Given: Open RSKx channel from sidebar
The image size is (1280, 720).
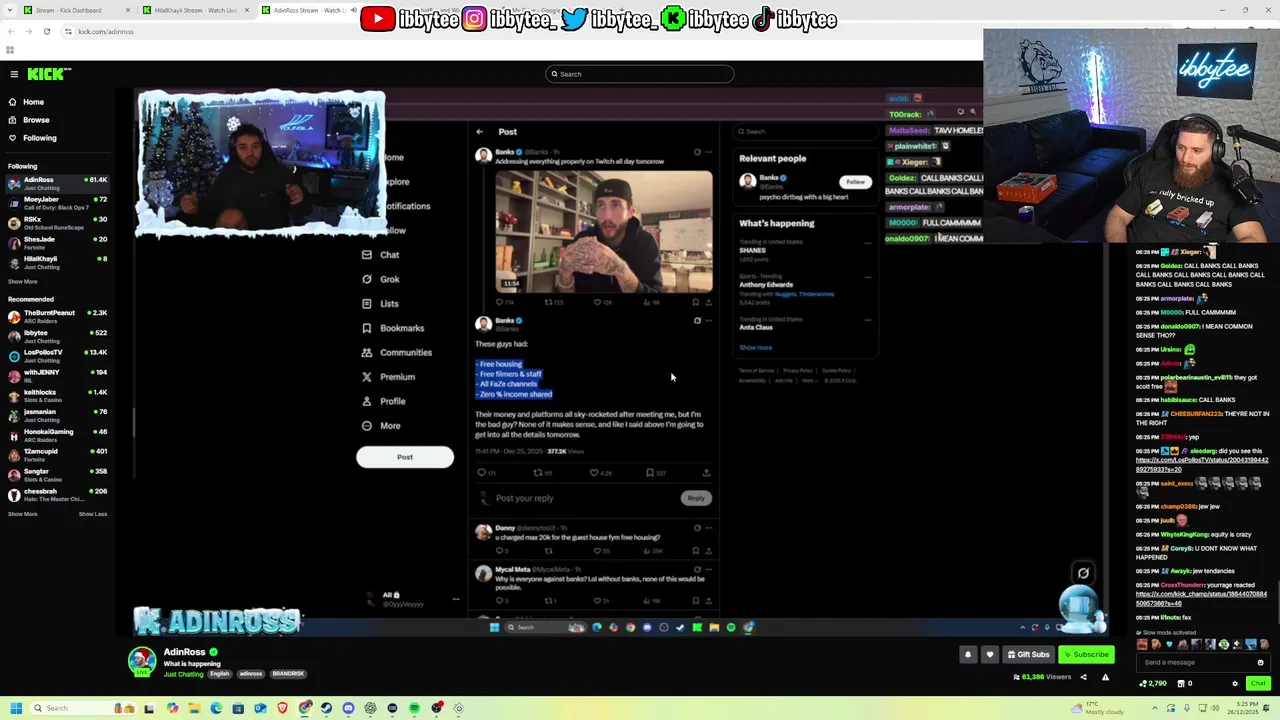Looking at the screenshot, I should [58, 223].
